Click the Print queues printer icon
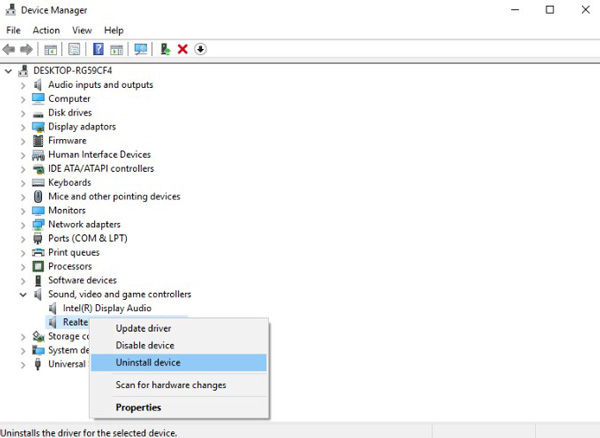 coord(38,252)
